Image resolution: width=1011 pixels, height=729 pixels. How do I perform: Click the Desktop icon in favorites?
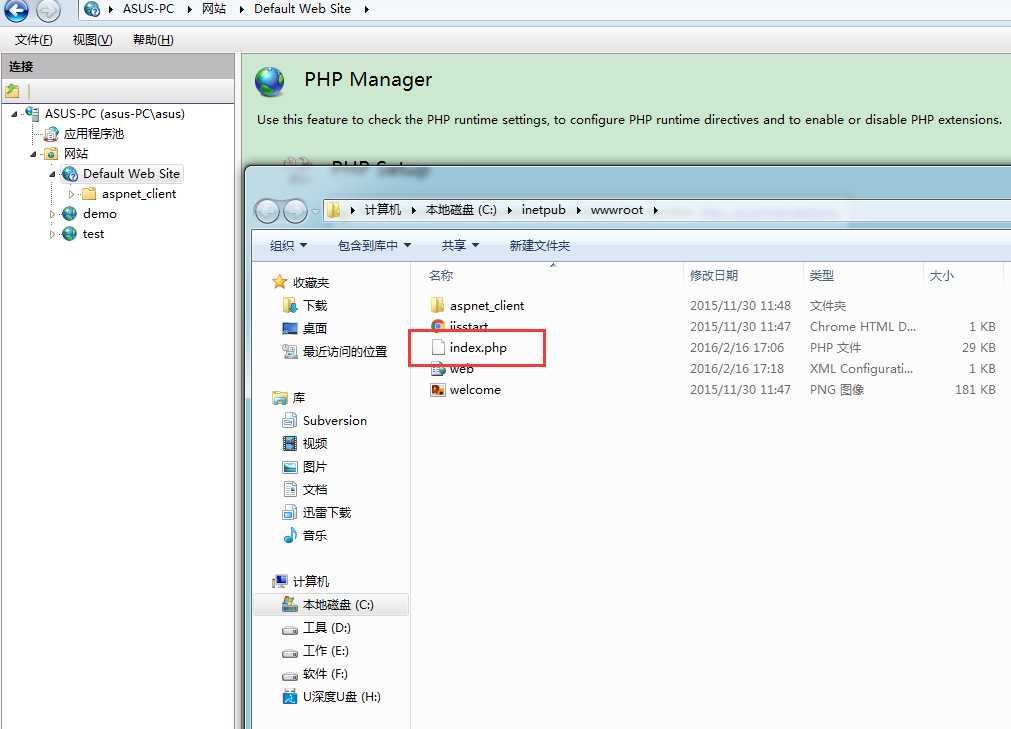(290, 328)
